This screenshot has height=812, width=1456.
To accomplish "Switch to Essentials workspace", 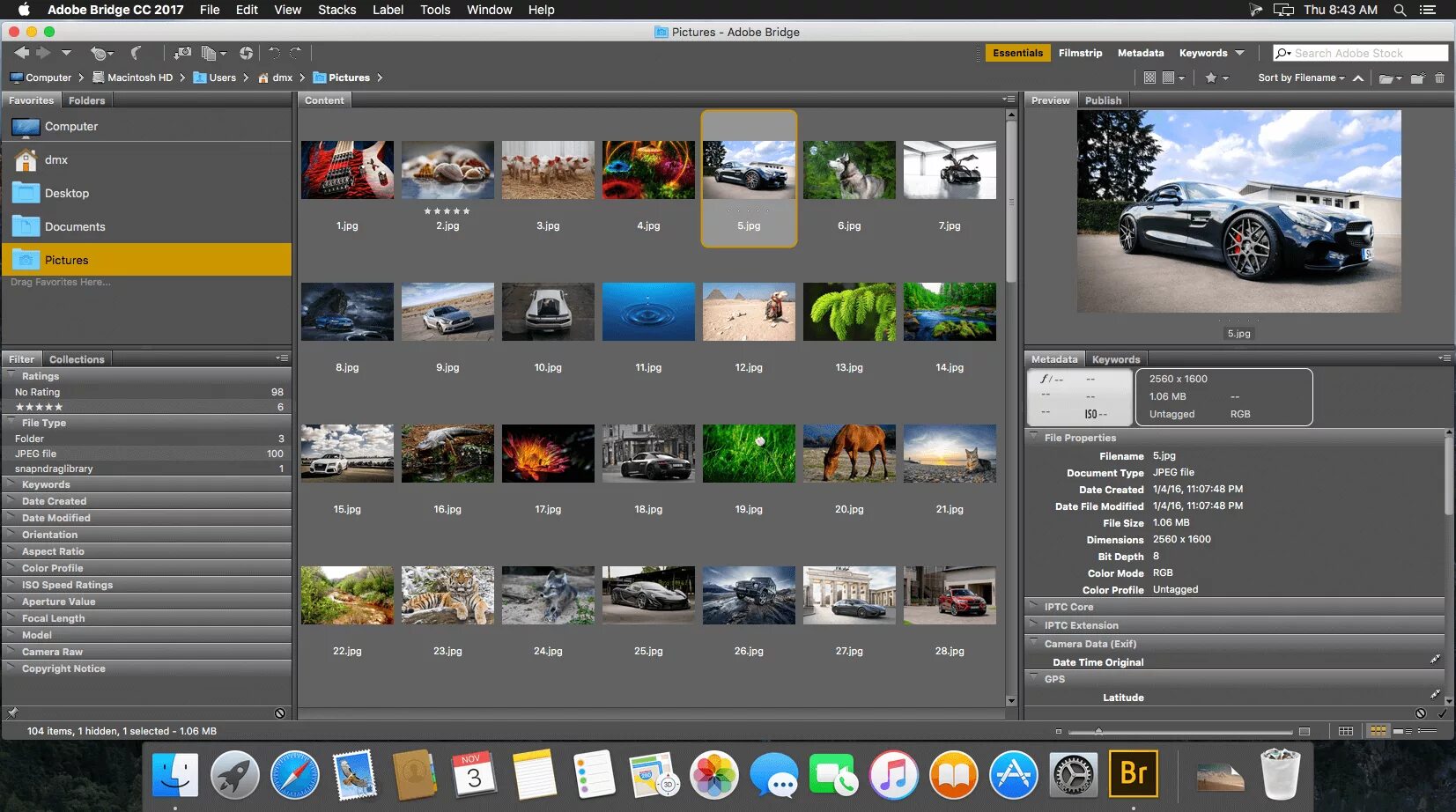I will click(1017, 53).
